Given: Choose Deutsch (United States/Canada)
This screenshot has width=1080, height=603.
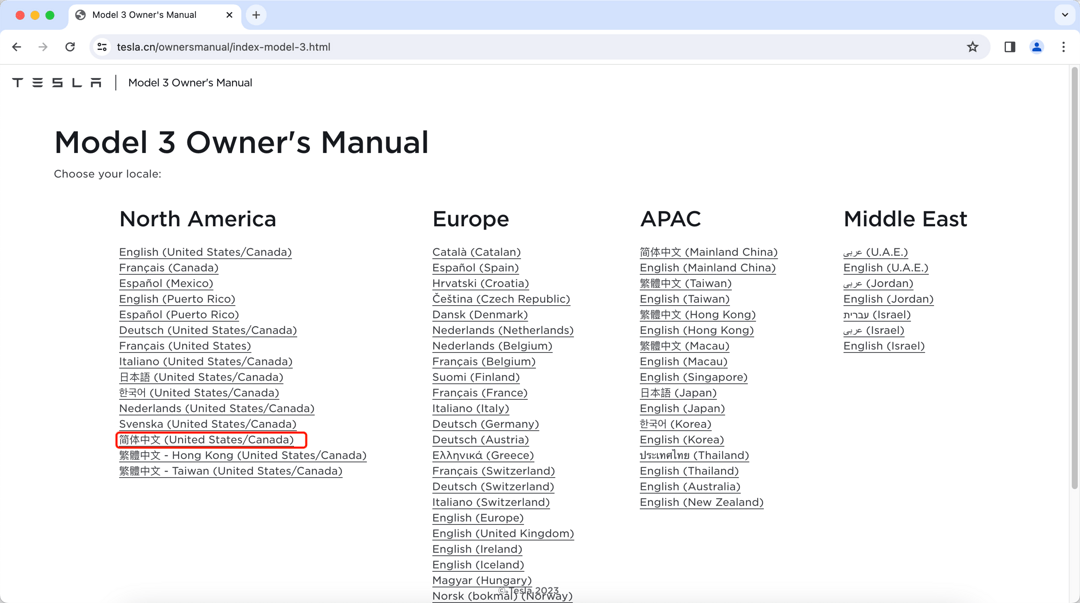Looking at the screenshot, I should (x=208, y=330).
